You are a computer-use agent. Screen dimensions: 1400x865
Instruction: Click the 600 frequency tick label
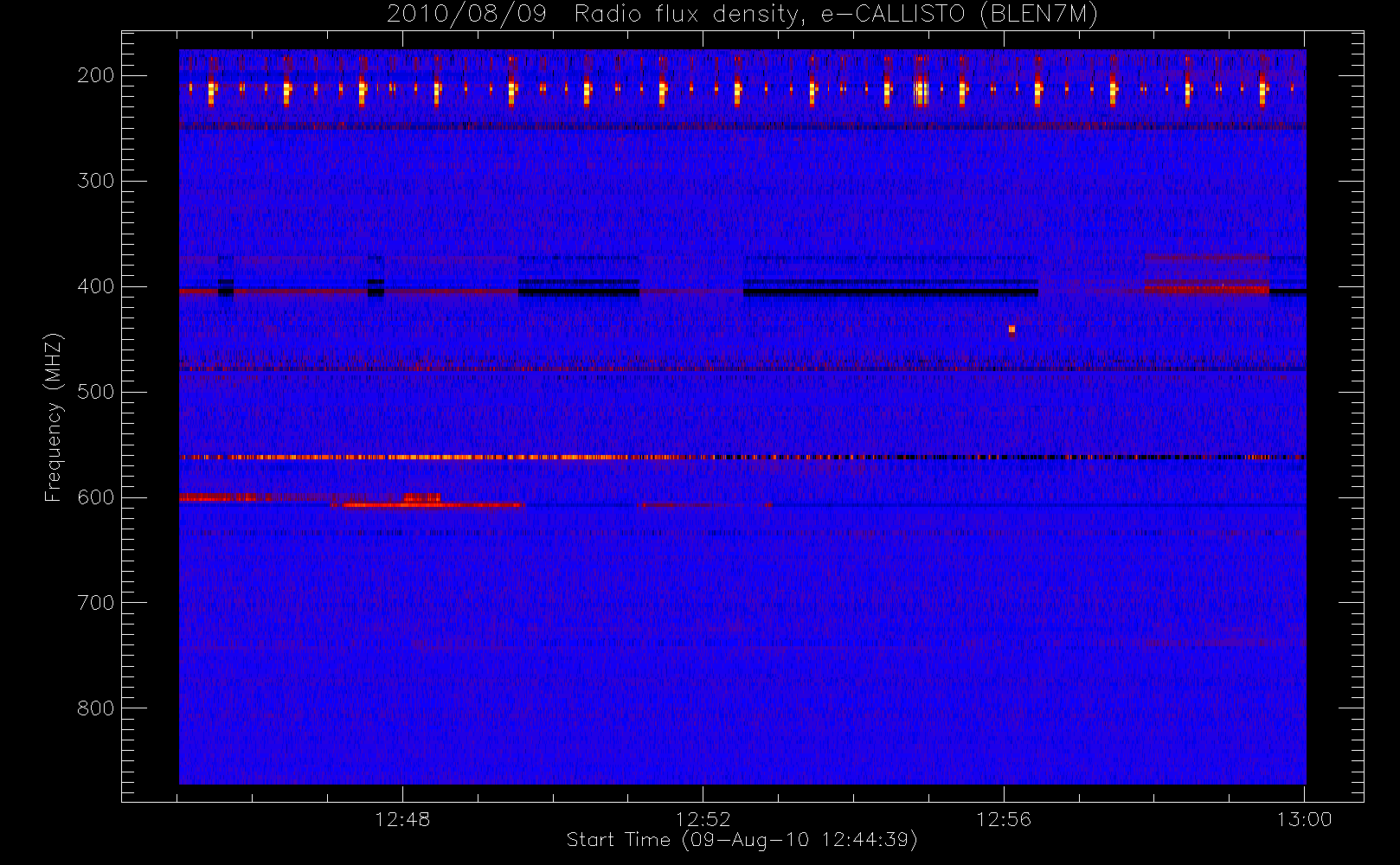[x=96, y=497]
